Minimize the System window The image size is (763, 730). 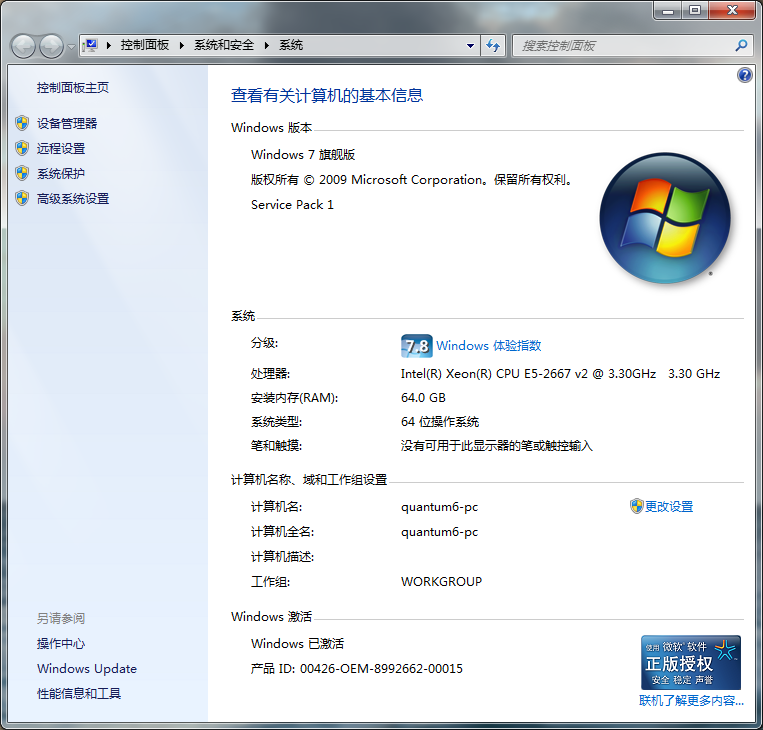pos(668,10)
